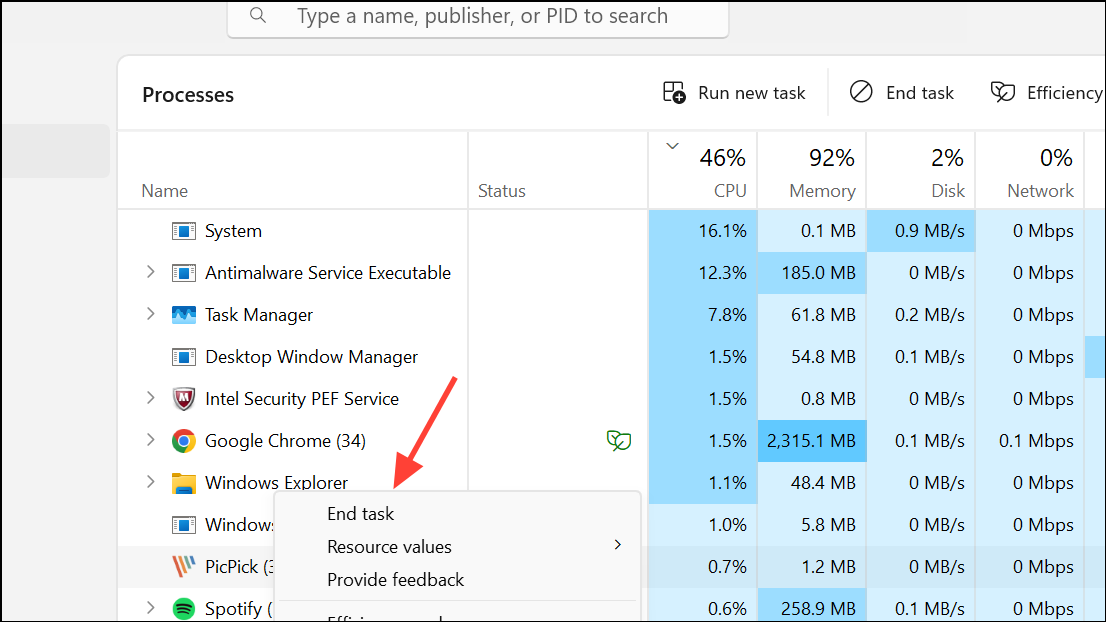The image size is (1106, 622).
Task: Expand the Antimalware Service Executable process
Action: pyautogui.click(x=151, y=272)
